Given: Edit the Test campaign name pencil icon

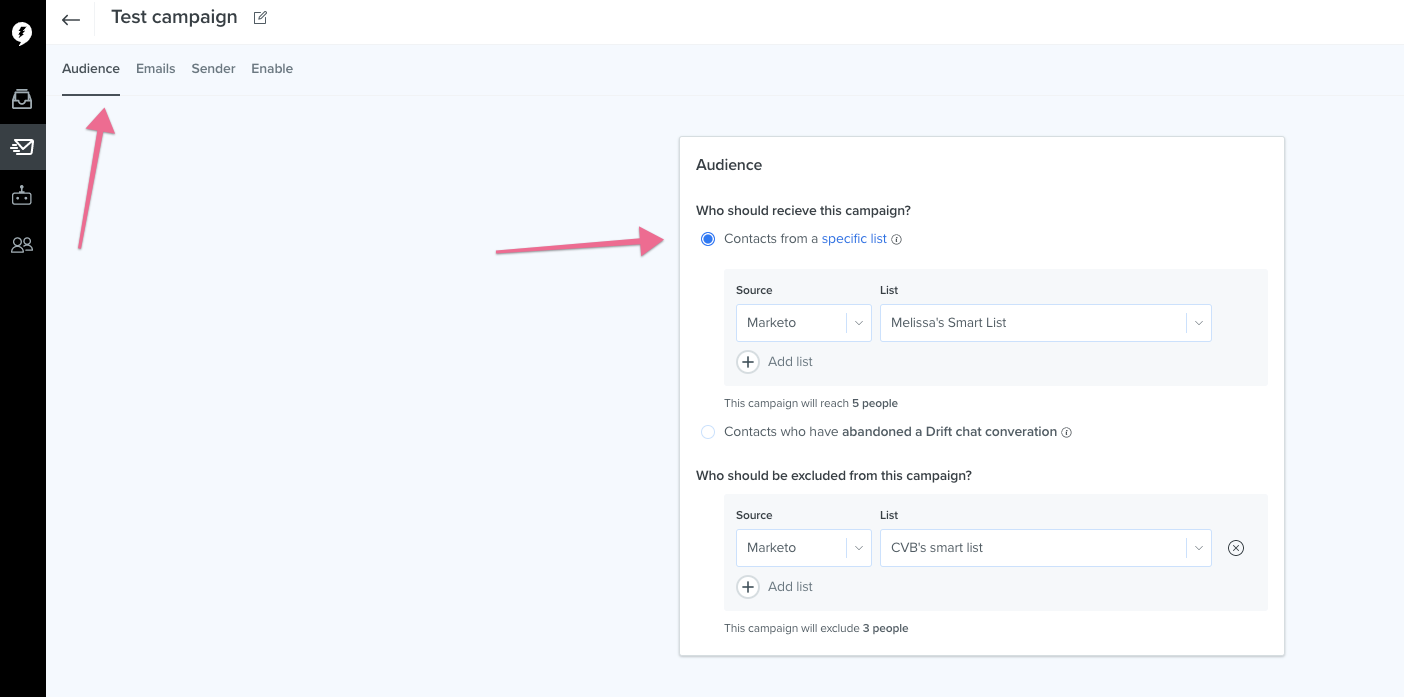Looking at the screenshot, I should pos(260,17).
